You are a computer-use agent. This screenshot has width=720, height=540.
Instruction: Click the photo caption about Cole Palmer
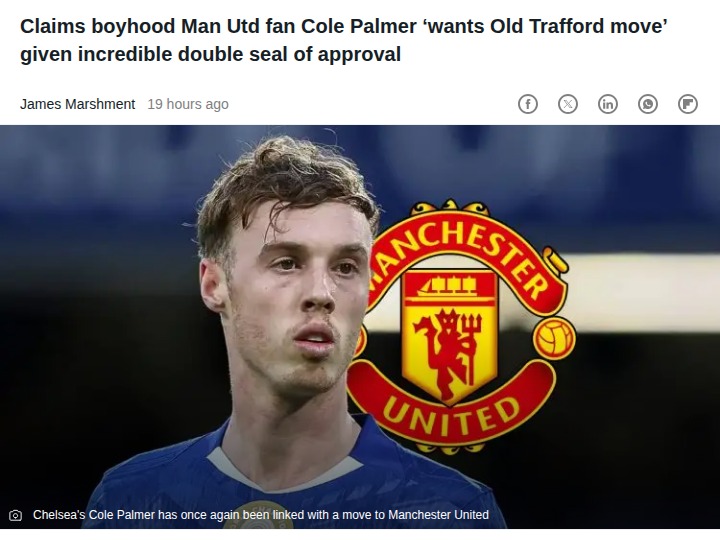coord(261,515)
